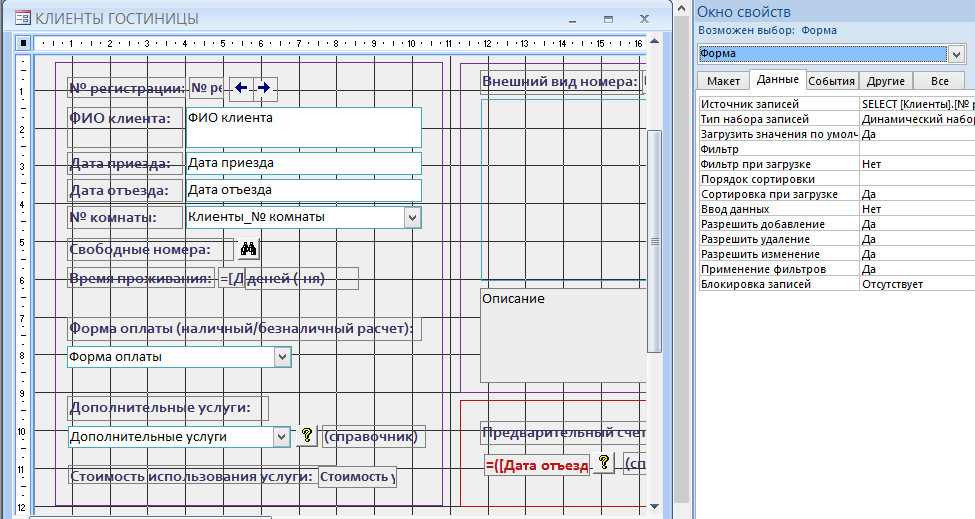Expand the Форма object selector in property sheet
This screenshot has width=975, height=519.
click(955, 54)
